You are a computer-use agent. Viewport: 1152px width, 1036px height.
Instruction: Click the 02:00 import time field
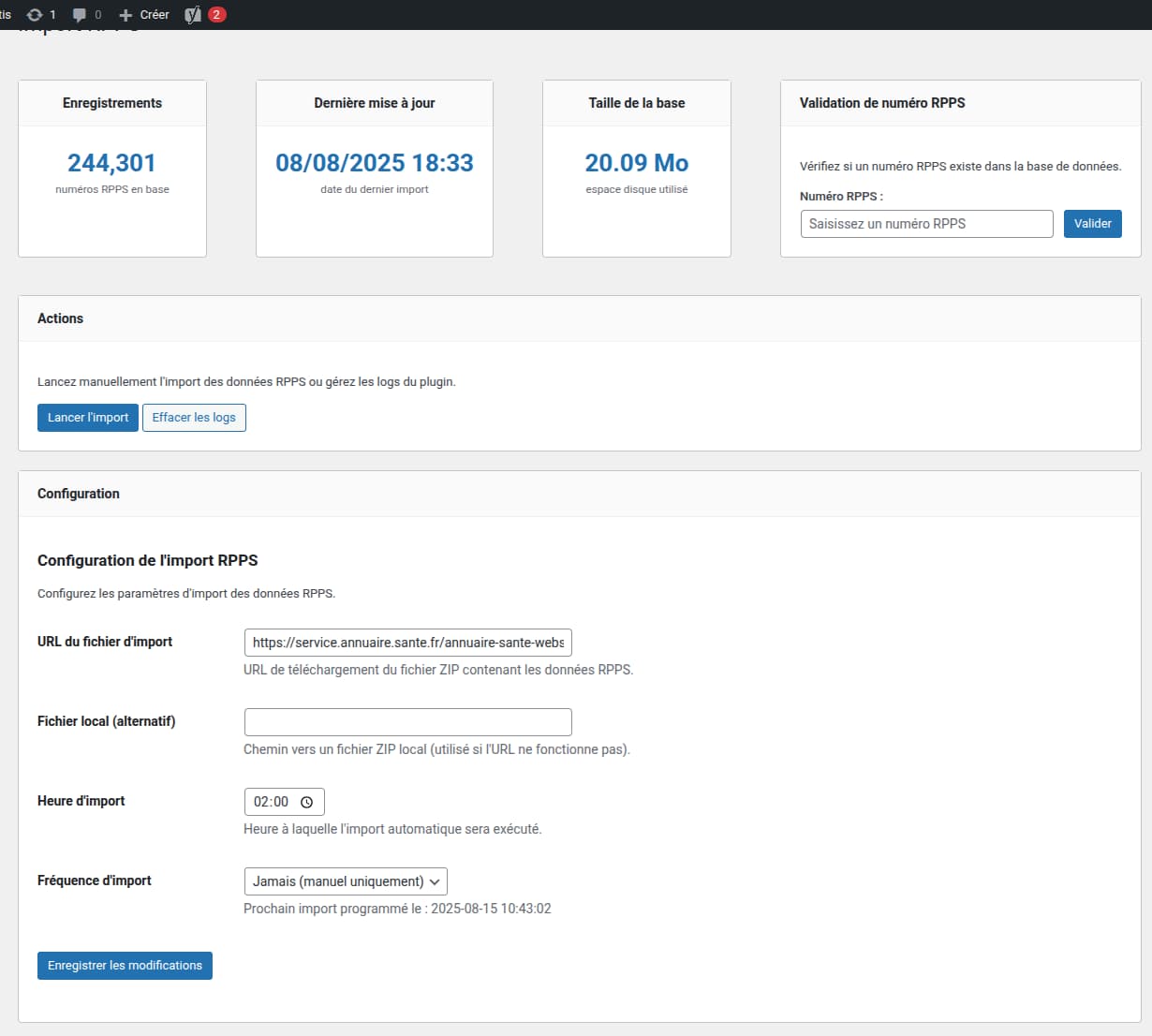284,802
